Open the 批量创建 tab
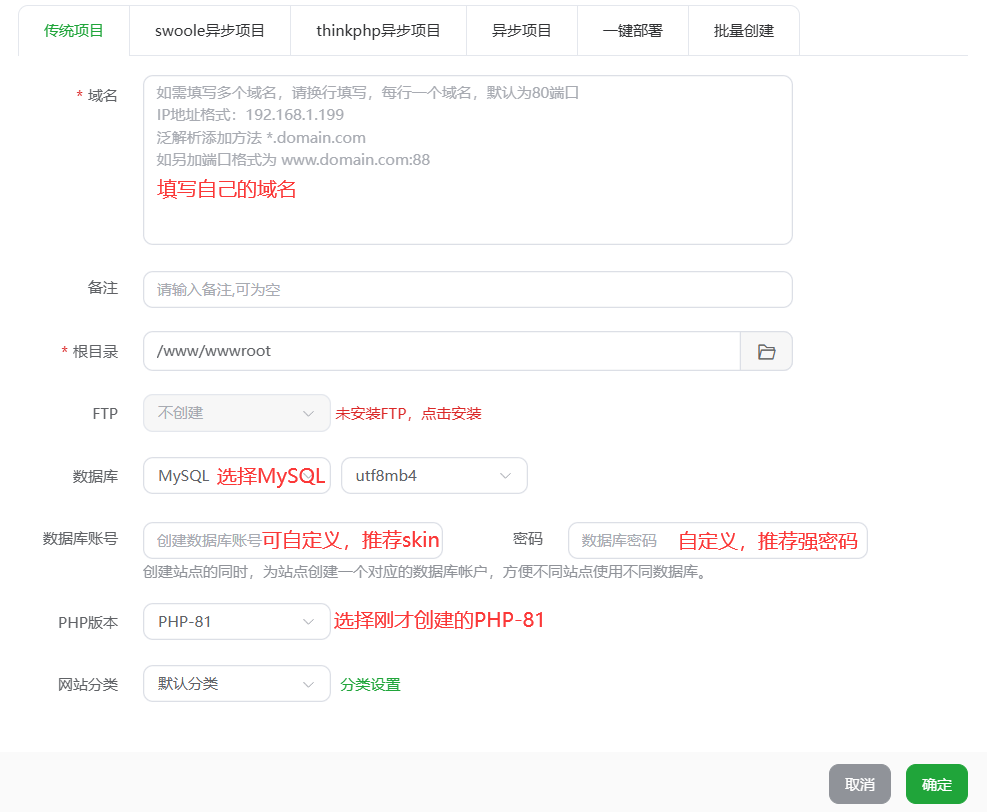The height and width of the screenshot is (812, 987). click(743, 30)
